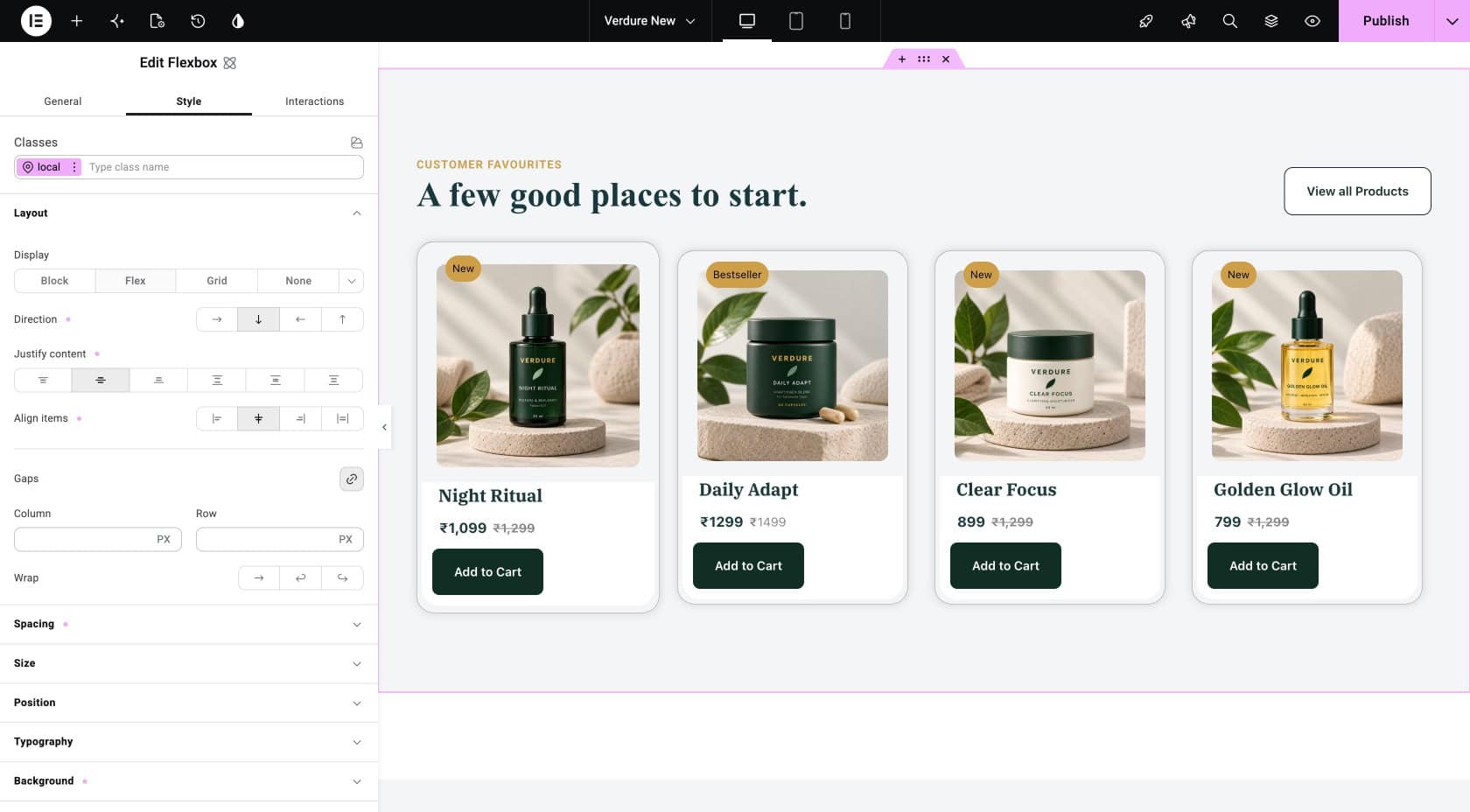Open the finder search icon
Screen dimensions: 1470x812
[x=1229, y=21]
